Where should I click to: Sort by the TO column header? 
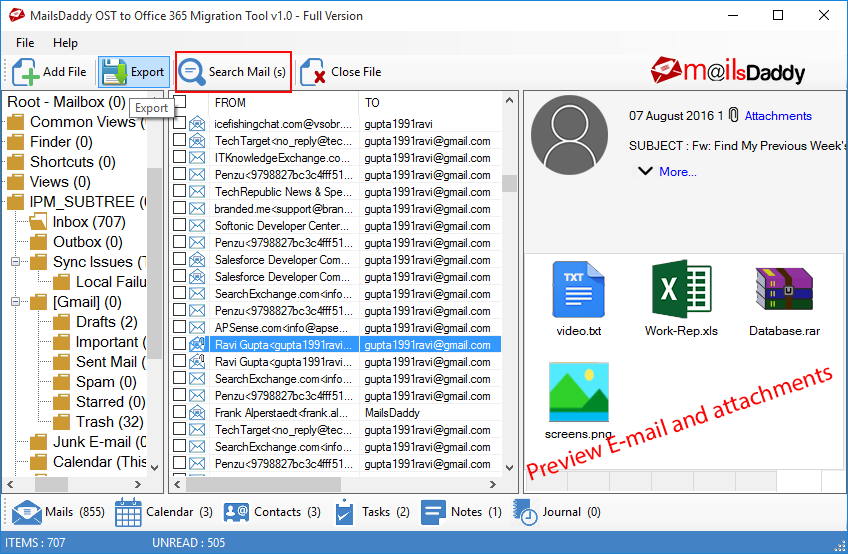[430, 102]
